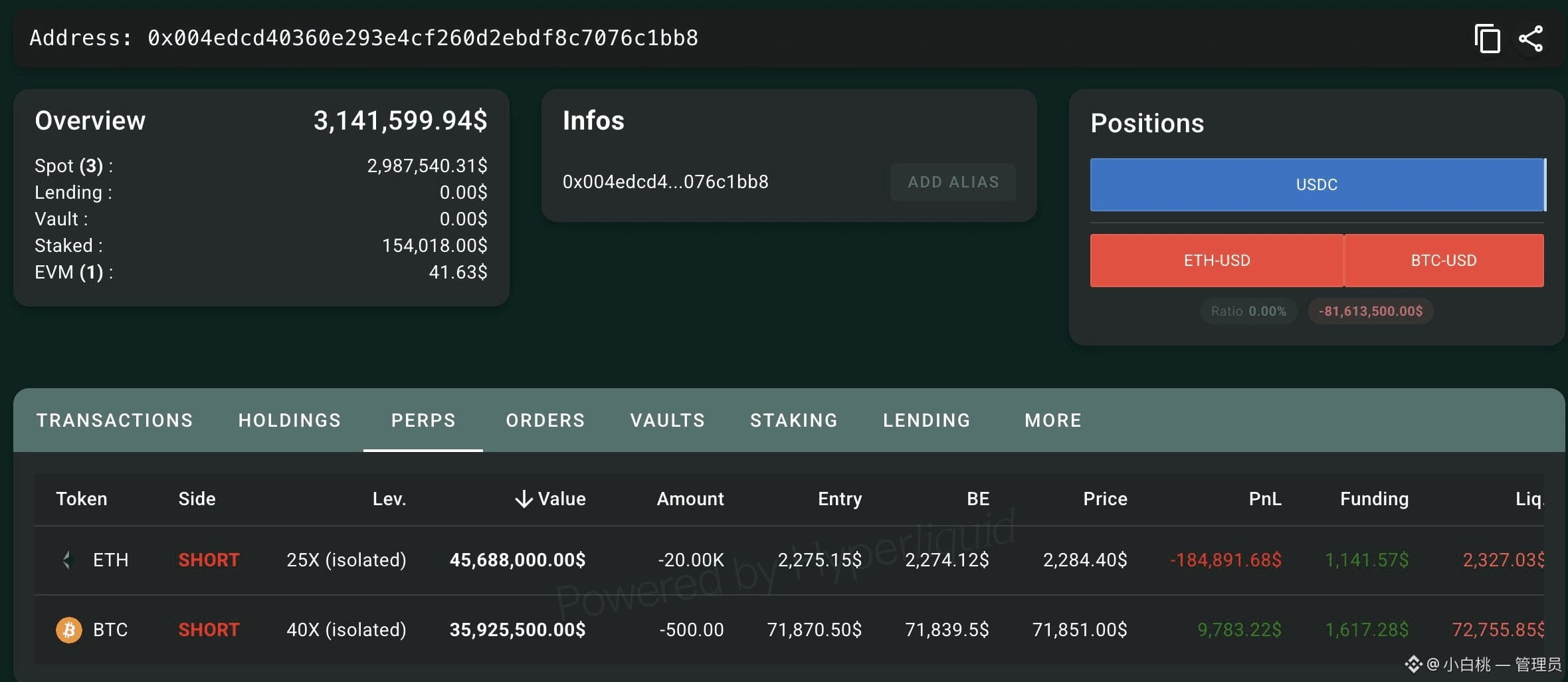Sort by Value using the down arrow
Image resolution: width=1568 pixels, height=682 pixels.
click(524, 499)
